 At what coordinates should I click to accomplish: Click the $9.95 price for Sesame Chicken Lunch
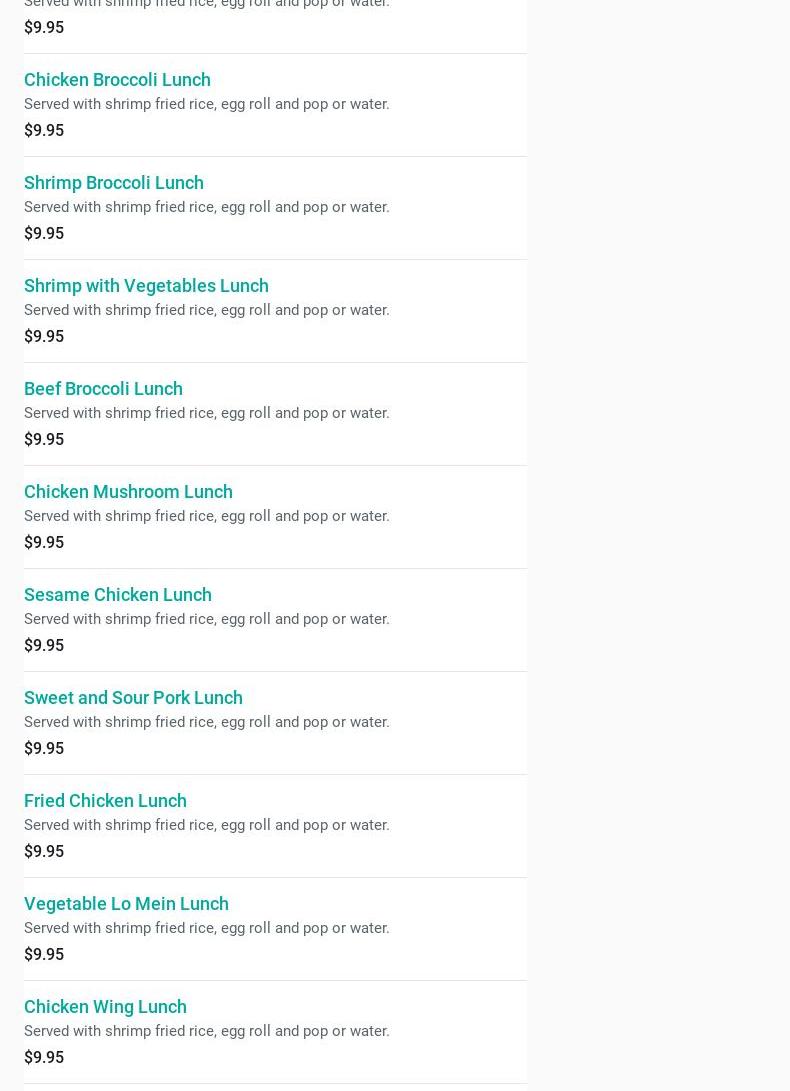(x=44, y=646)
